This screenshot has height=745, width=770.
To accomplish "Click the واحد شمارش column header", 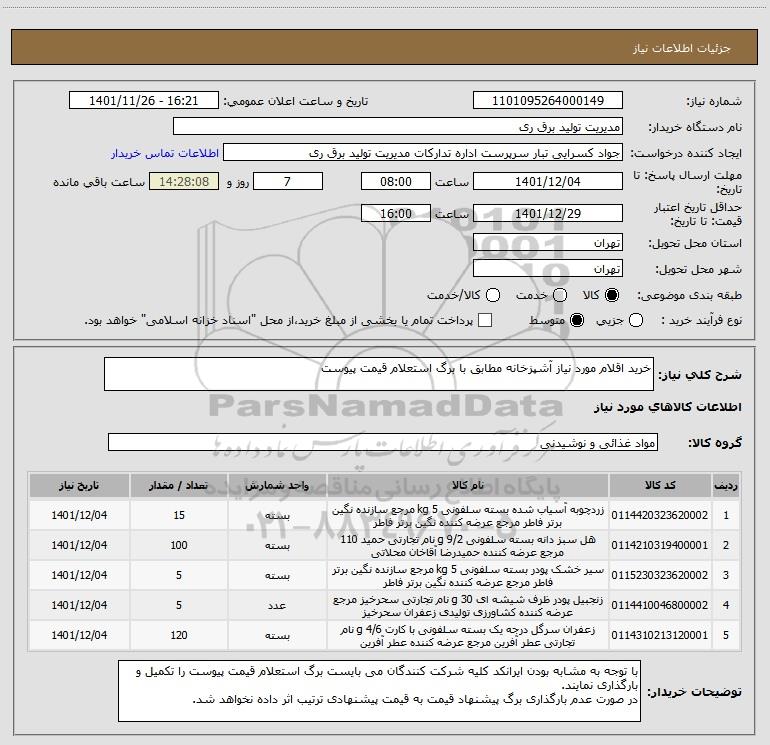I will click(277, 486).
